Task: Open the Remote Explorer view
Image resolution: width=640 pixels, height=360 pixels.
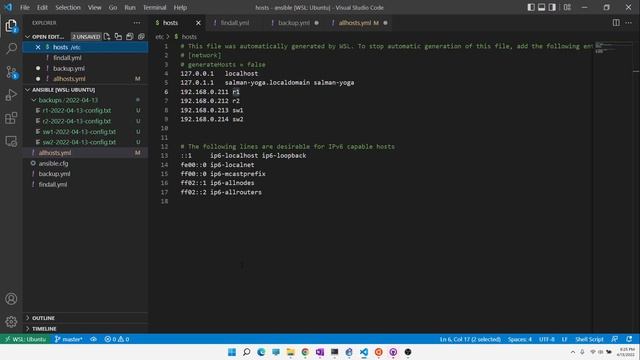Action: 11,141
